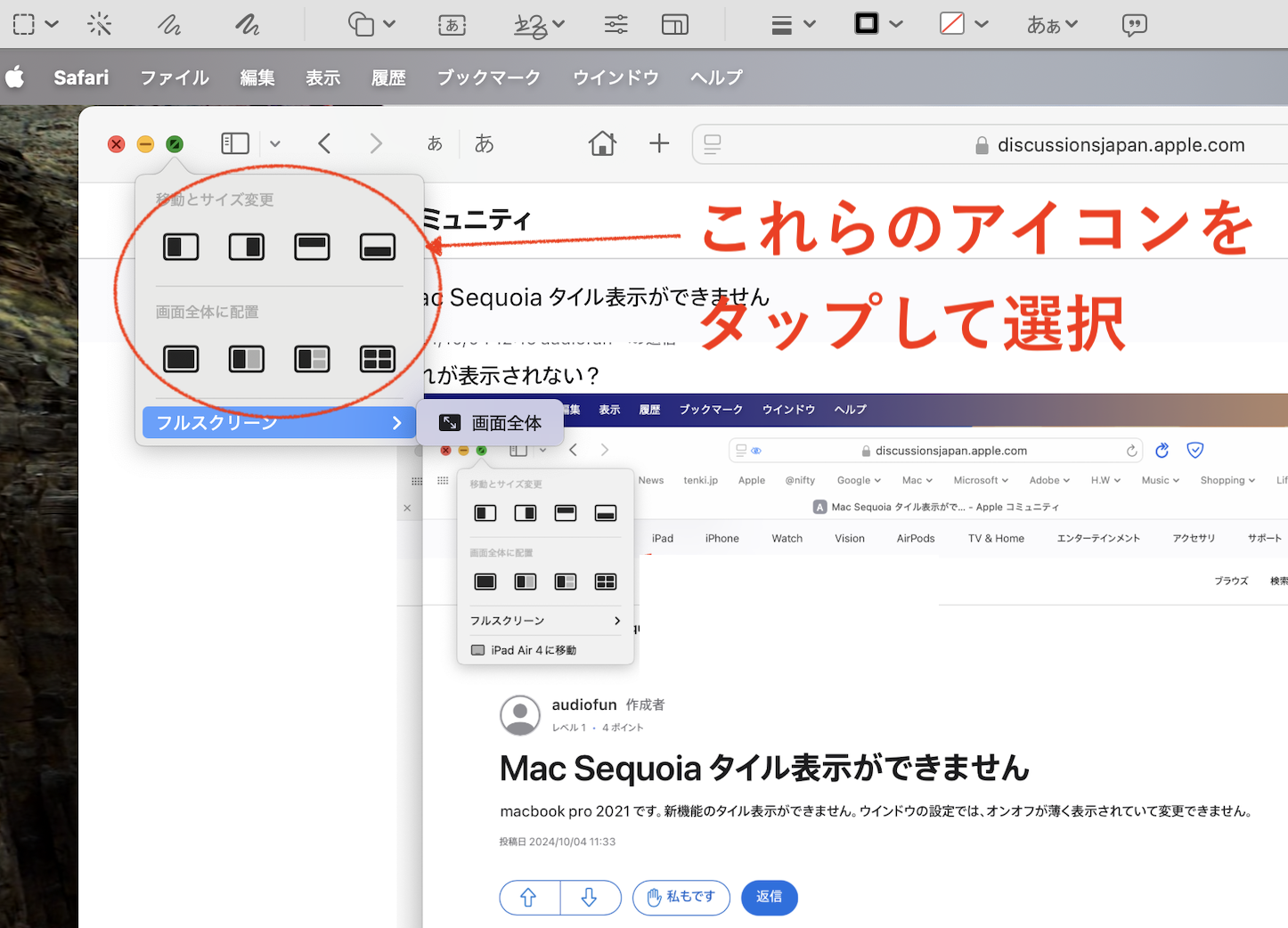
Task: Go to AirPods in Apple navigation
Action: coord(916,539)
